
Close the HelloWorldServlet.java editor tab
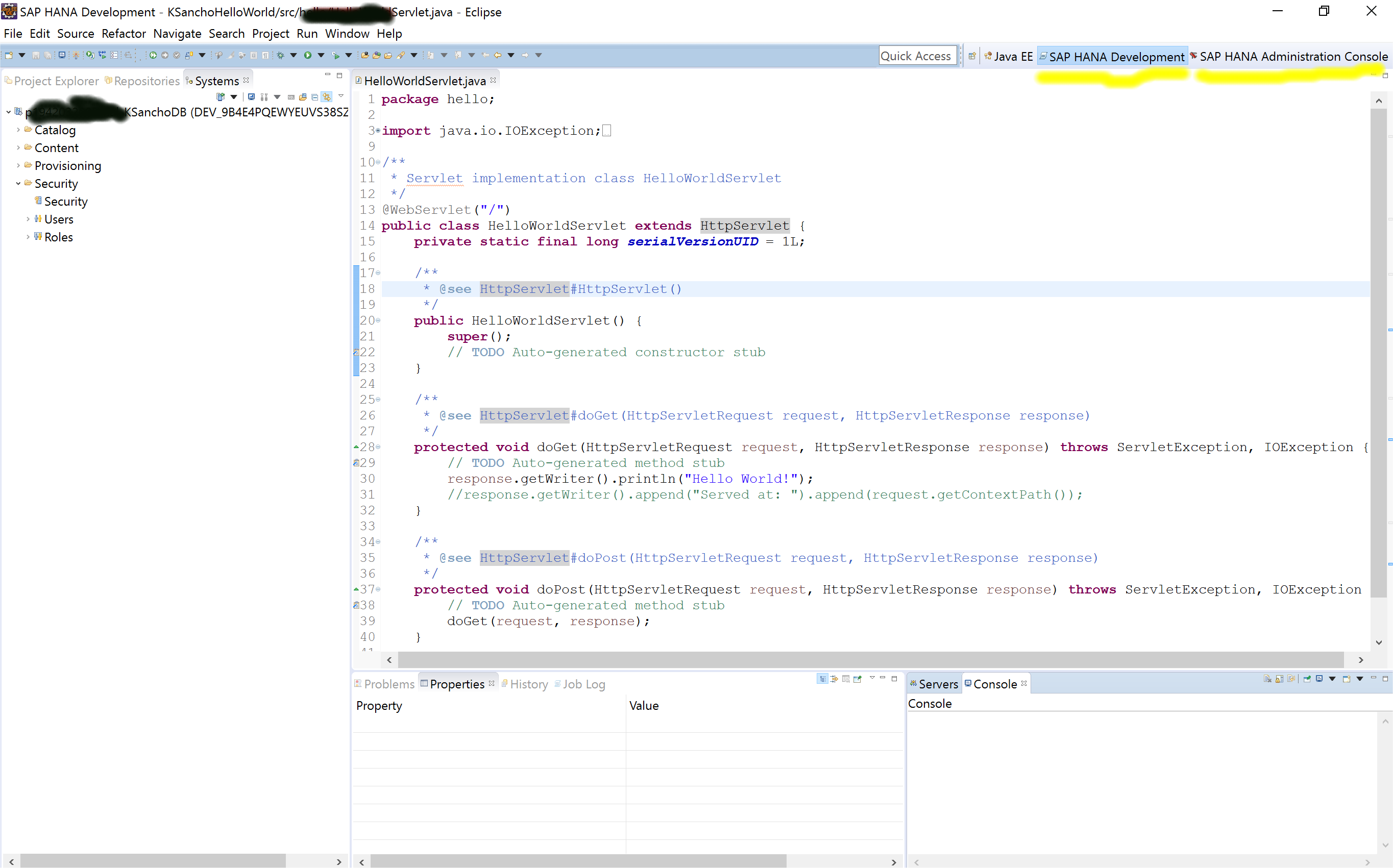point(493,81)
